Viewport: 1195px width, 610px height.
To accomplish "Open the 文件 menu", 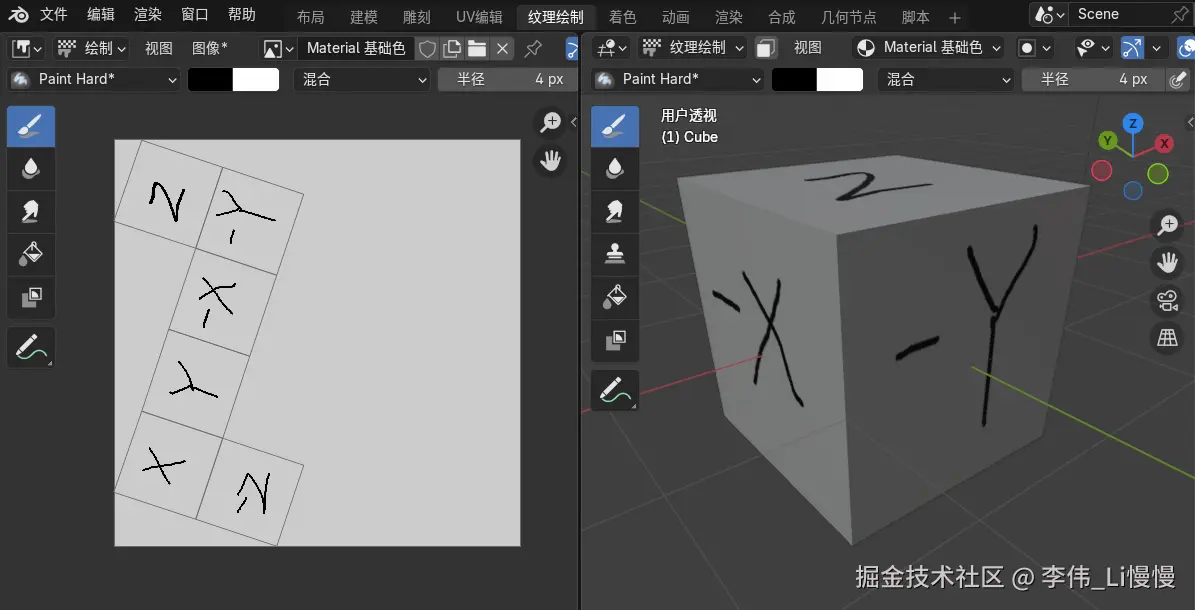I will coord(53,14).
